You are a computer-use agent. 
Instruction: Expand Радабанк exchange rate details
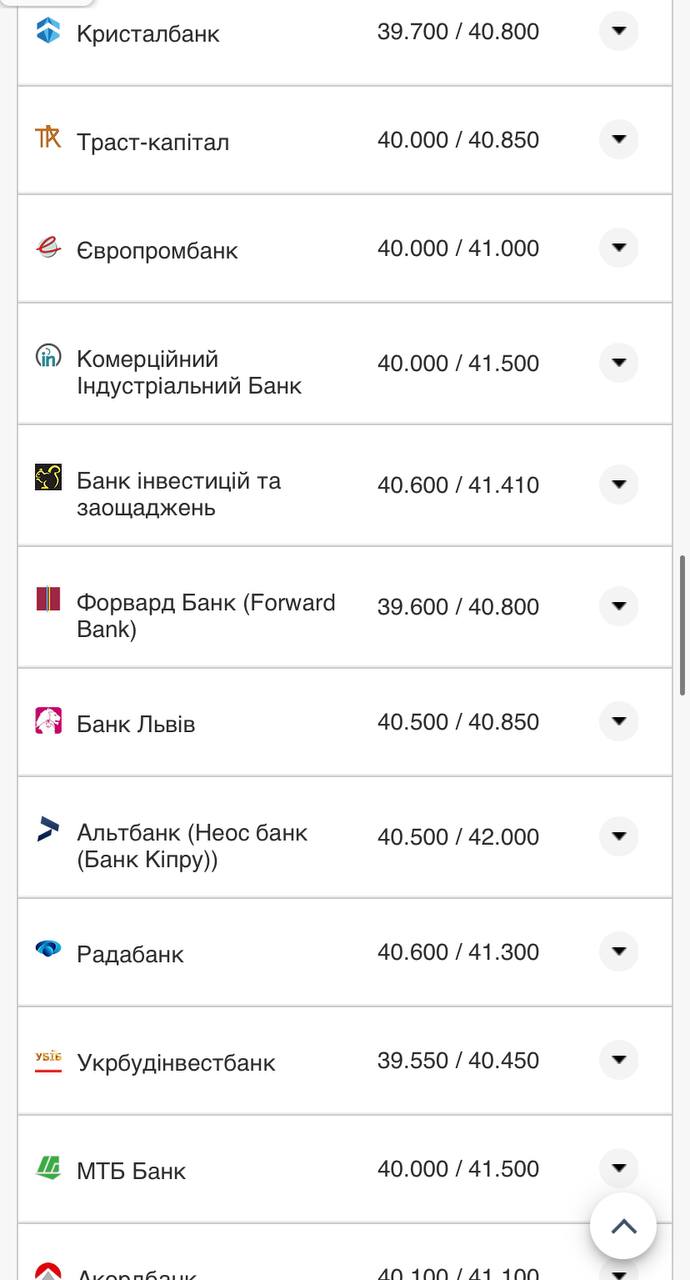619,952
